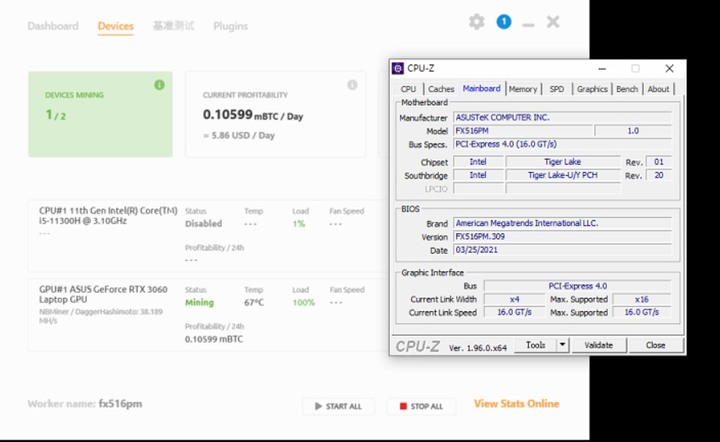Select CPU#1 i5-11300H device row
This screenshot has width=720, height=442.
tap(209, 236)
